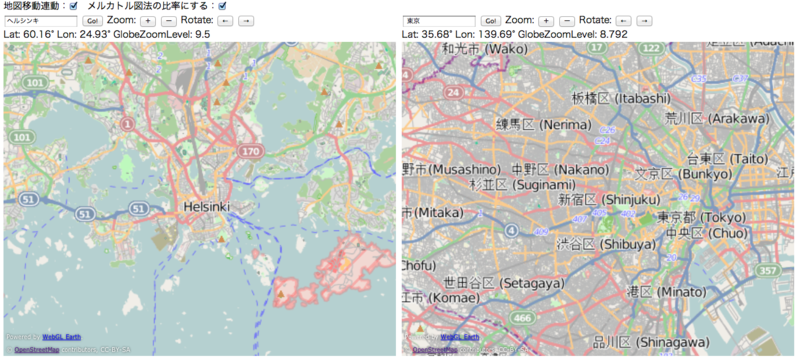Click the 中野区 (Nakano) label
The image size is (800, 360).
561,169
